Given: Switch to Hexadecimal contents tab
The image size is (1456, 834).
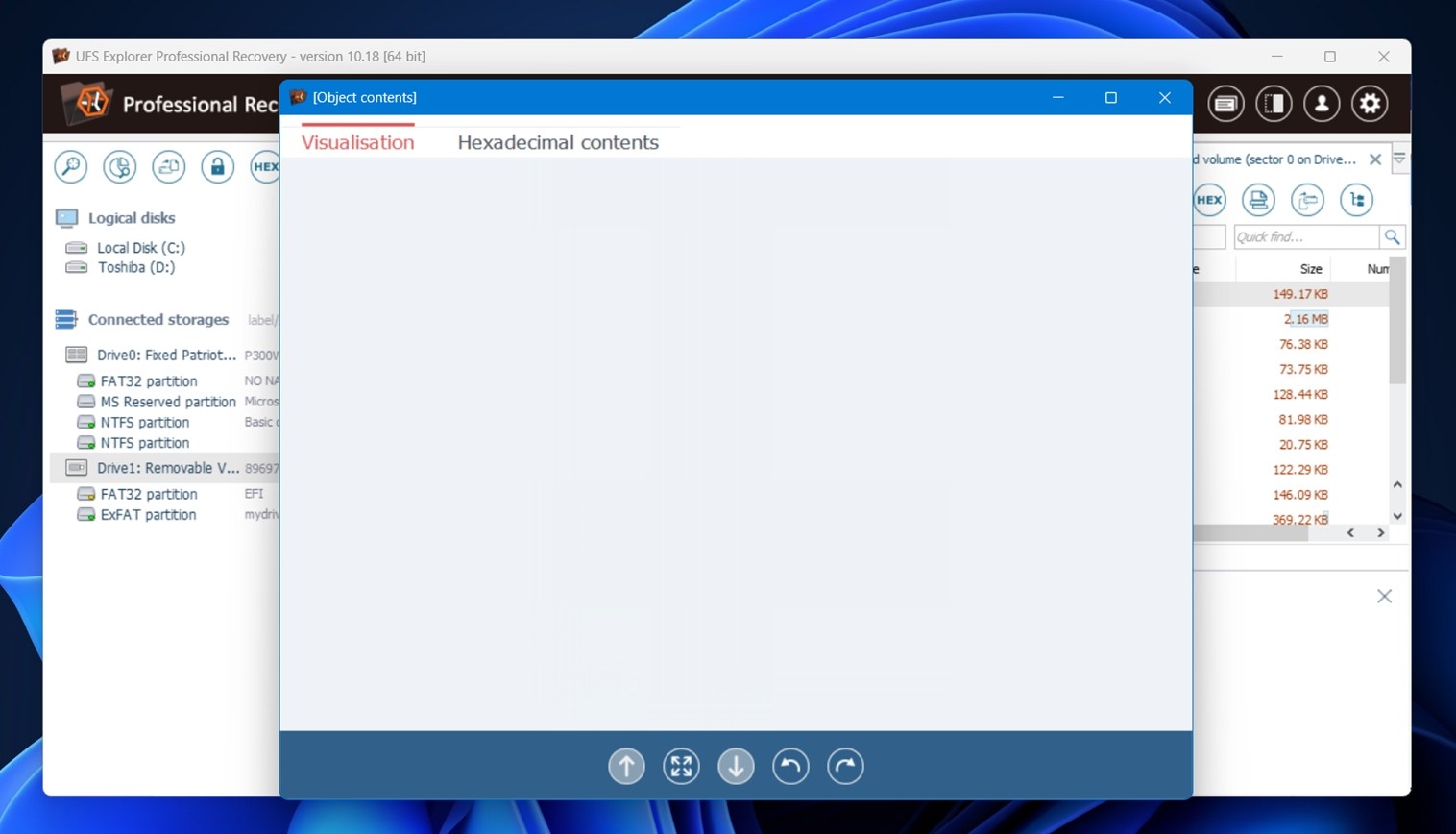Looking at the screenshot, I should (557, 142).
